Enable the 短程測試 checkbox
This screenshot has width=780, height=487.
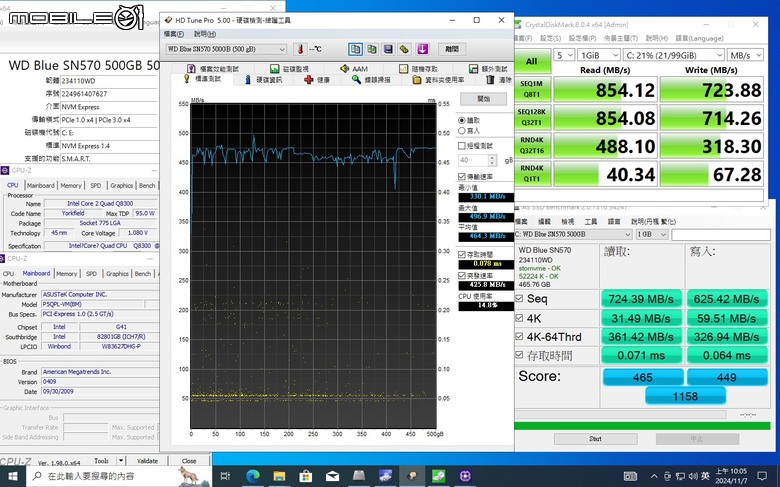point(462,146)
